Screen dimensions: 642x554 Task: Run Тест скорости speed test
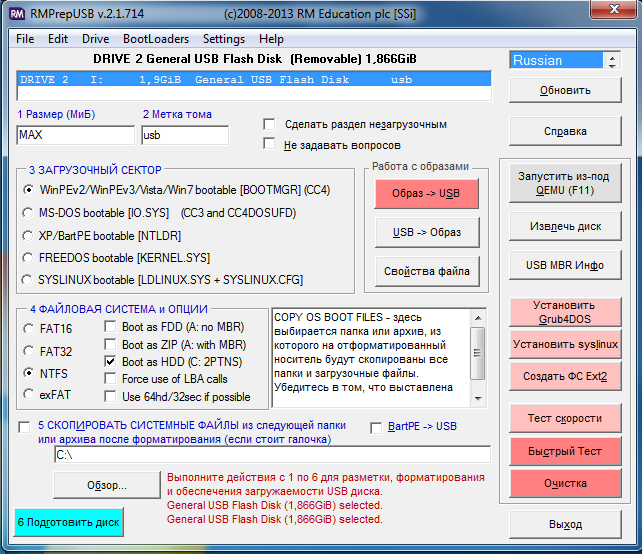[565, 418]
